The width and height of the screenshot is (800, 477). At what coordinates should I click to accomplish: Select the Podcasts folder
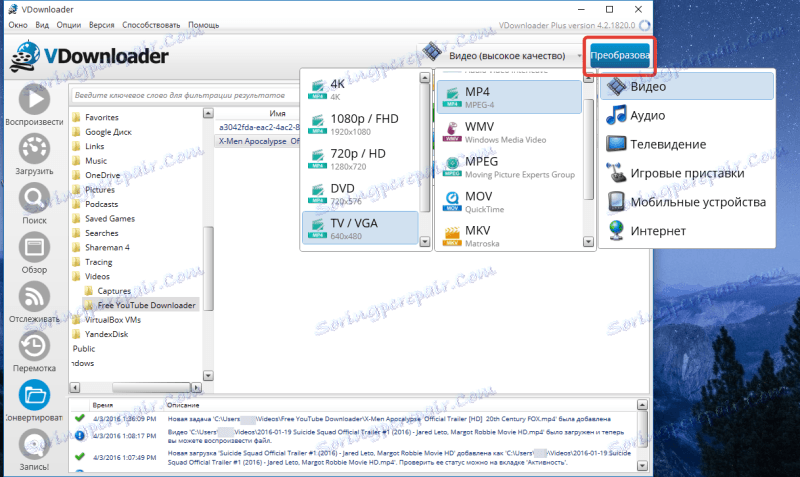click(x=101, y=204)
